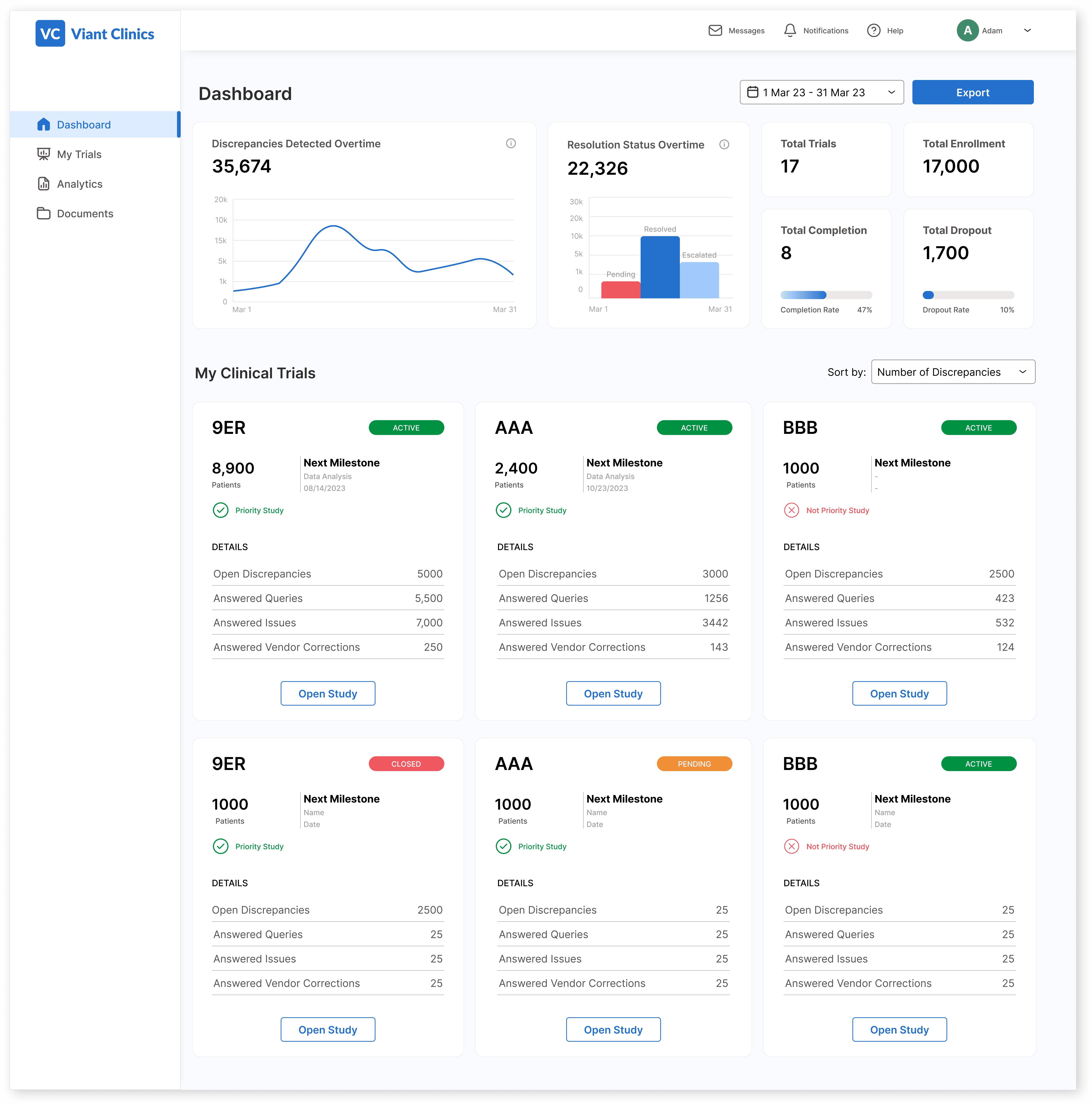
Task: Click Adam's green avatar icon
Action: coord(967,30)
